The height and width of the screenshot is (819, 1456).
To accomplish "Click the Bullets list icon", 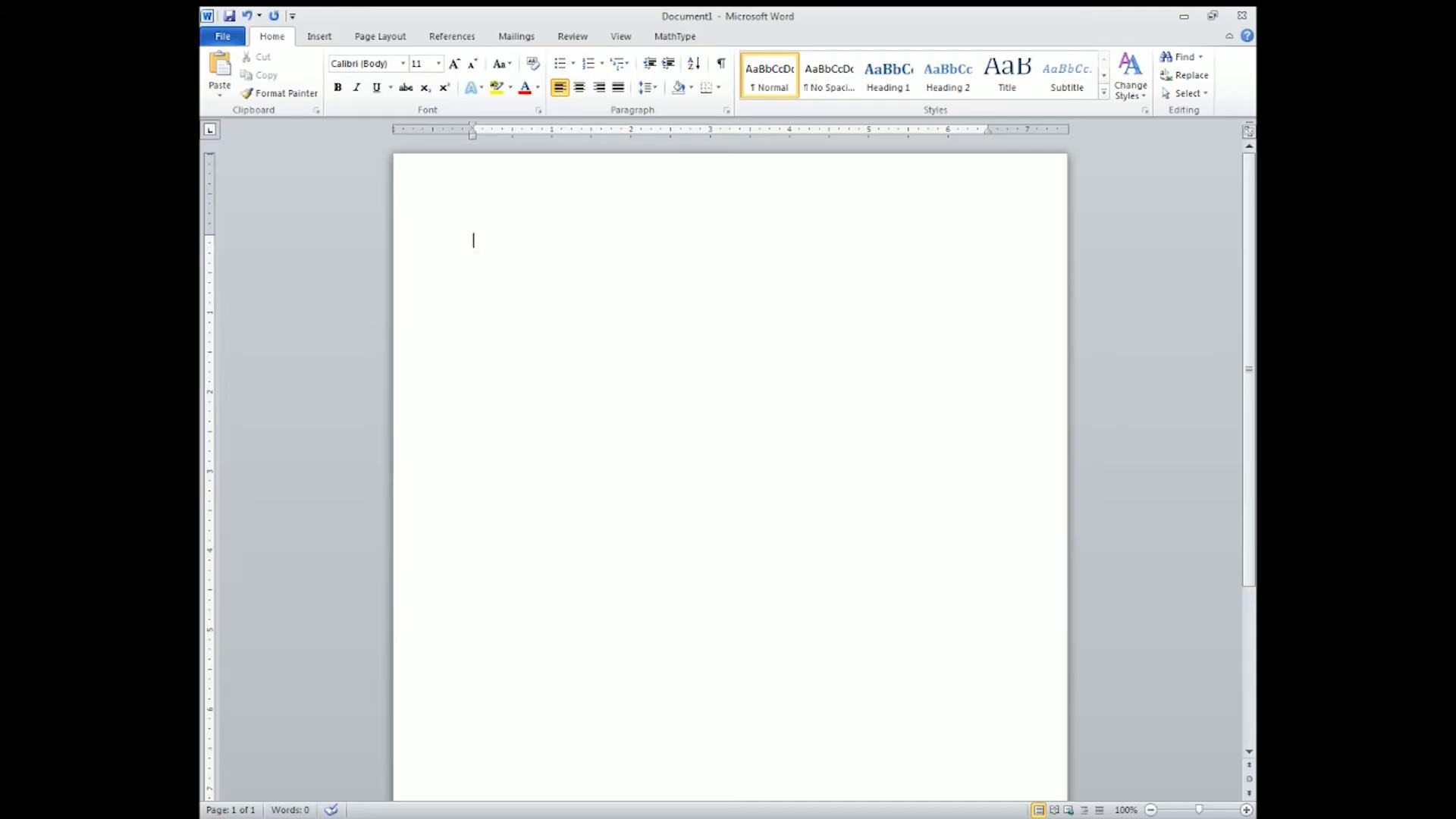I will pyautogui.click(x=560, y=64).
